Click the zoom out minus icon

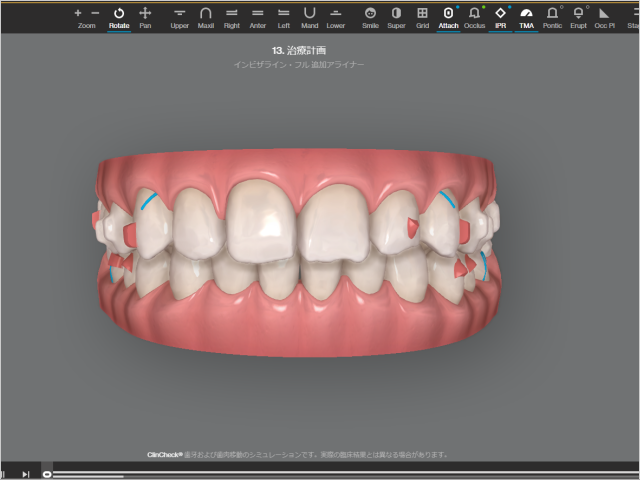(x=95, y=13)
